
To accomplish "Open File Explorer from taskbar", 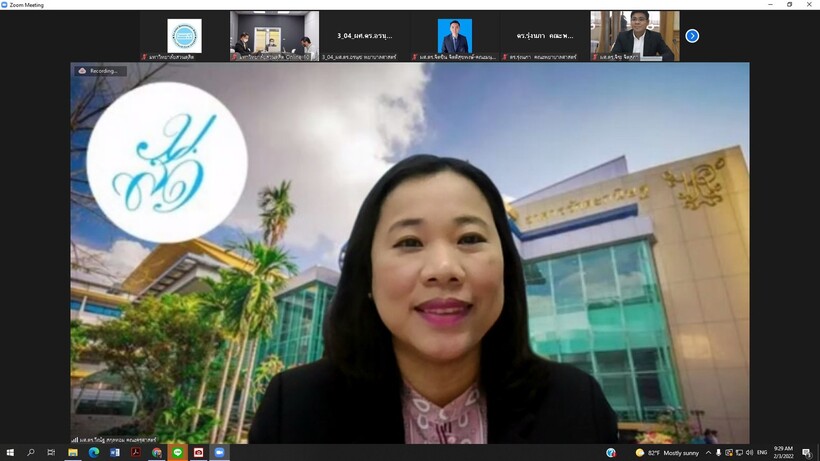I will coord(73,453).
